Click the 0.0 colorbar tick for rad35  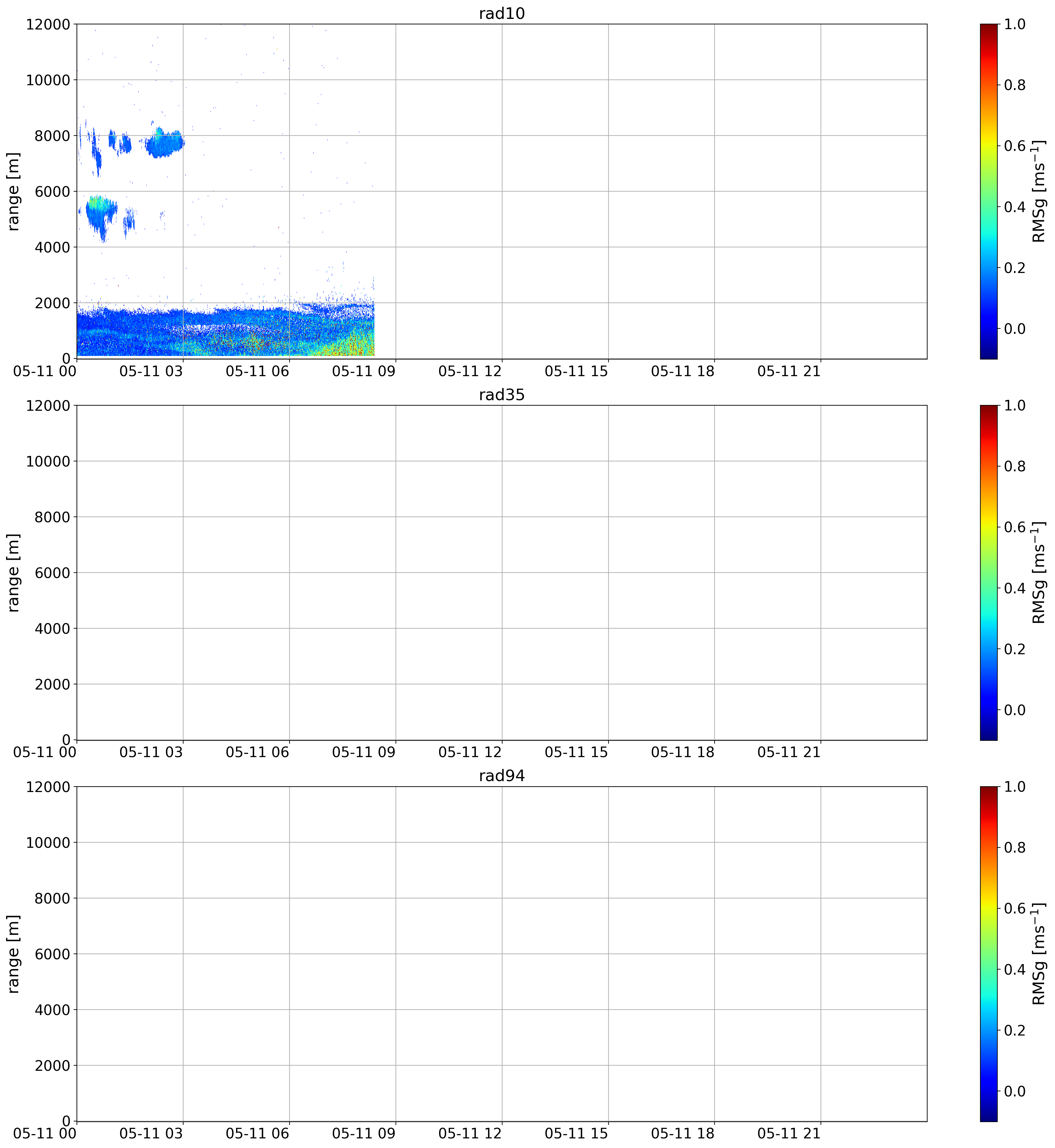pos(1014,710)
